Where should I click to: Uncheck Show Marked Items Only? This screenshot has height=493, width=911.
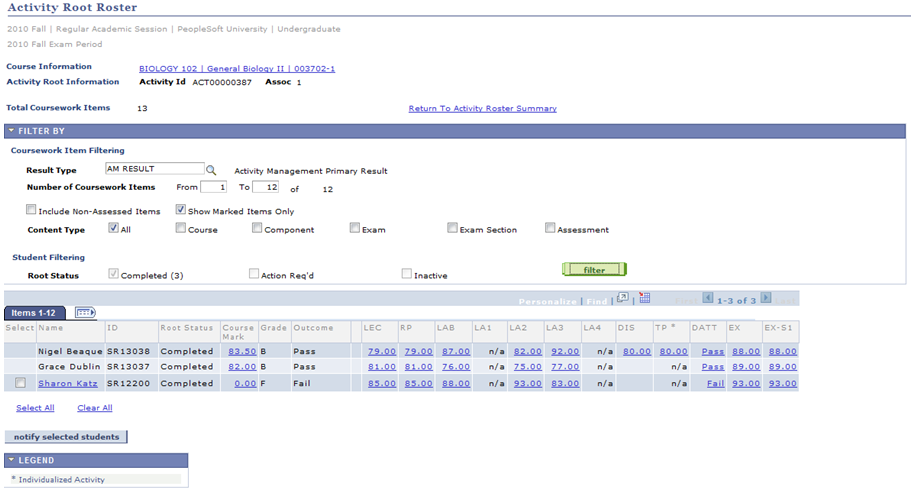point(181,210)
